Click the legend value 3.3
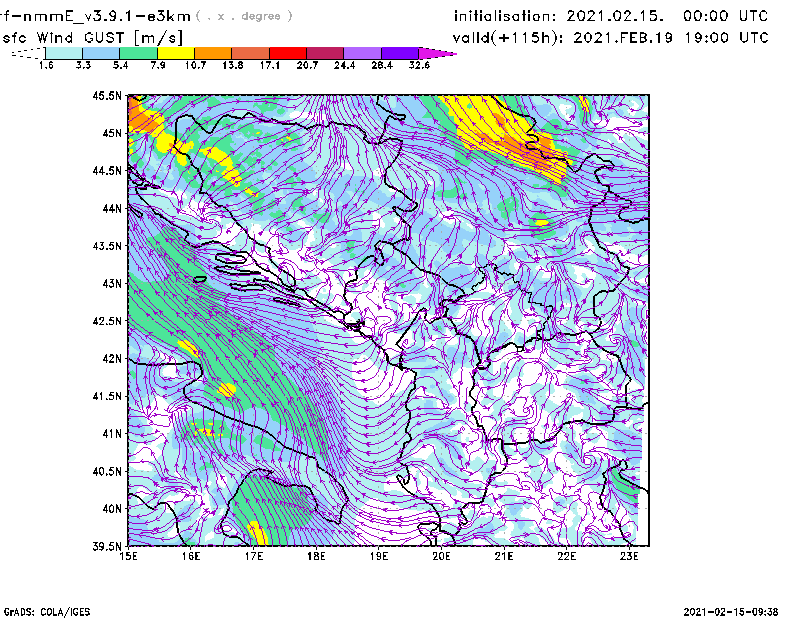Viewport: 800px width, 618px height. pos(83,65)
